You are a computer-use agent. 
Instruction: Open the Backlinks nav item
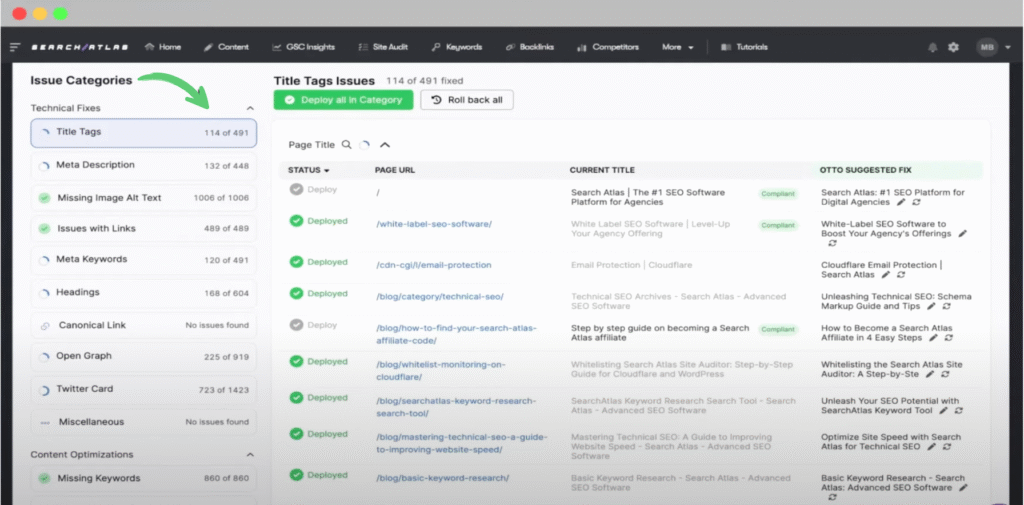pos(530,47)
